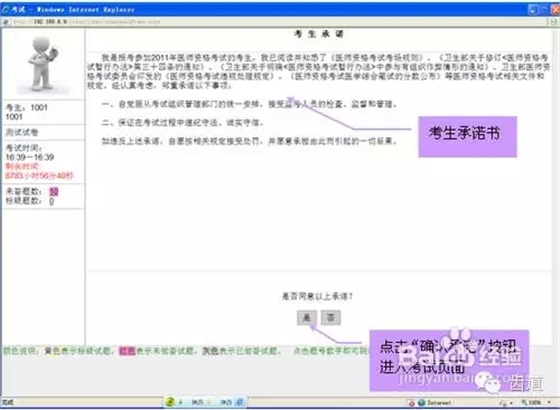Click the red remaining time countdown
The height and width of the screenshot is (410, 560).
click(x=39, y=176)
